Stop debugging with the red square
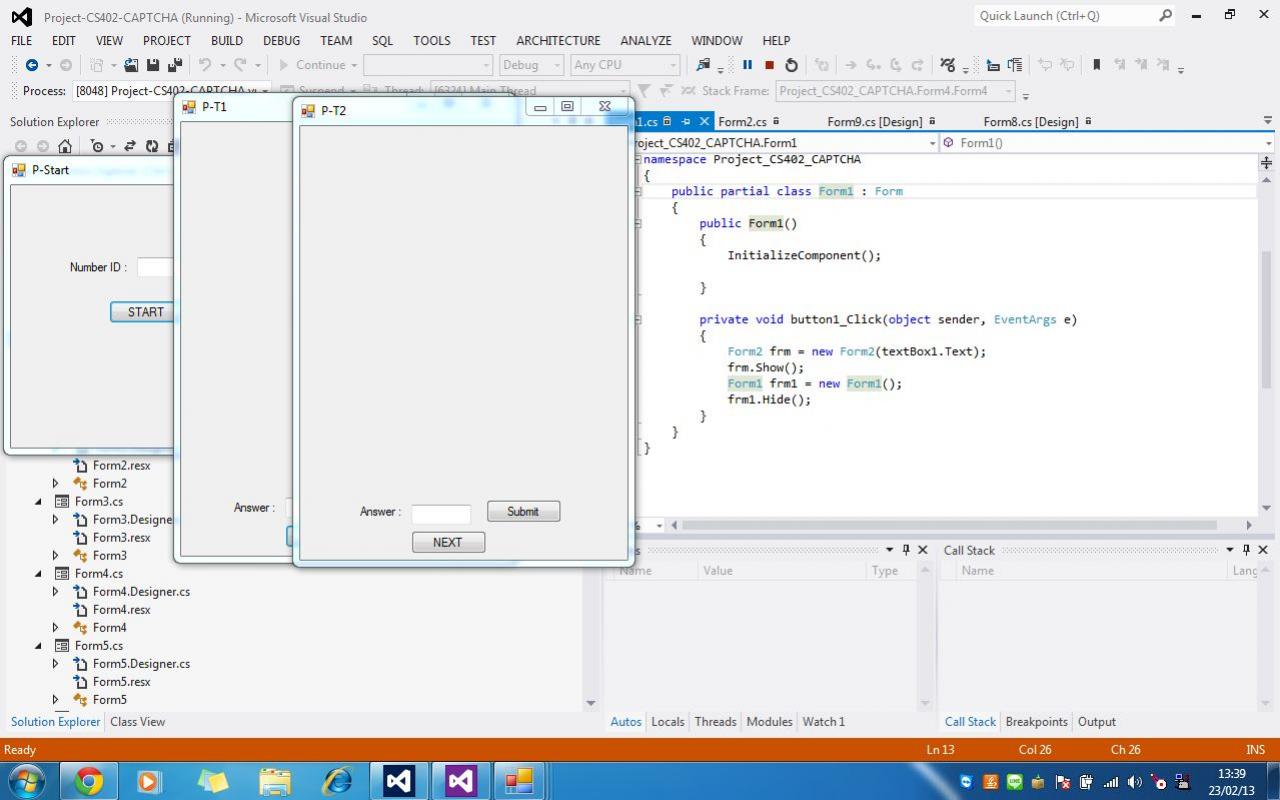The height and width of the screenshot is (800, 1280). click(769, 65)
